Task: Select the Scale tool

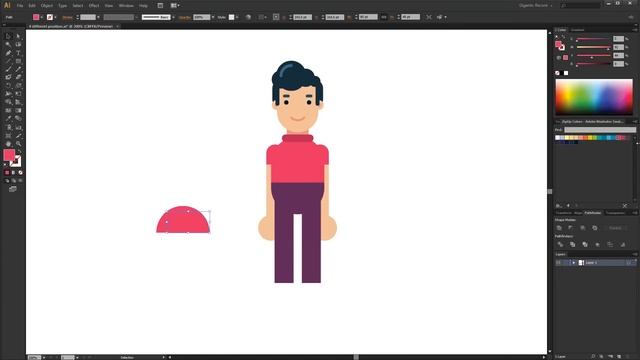Action: 18,86
